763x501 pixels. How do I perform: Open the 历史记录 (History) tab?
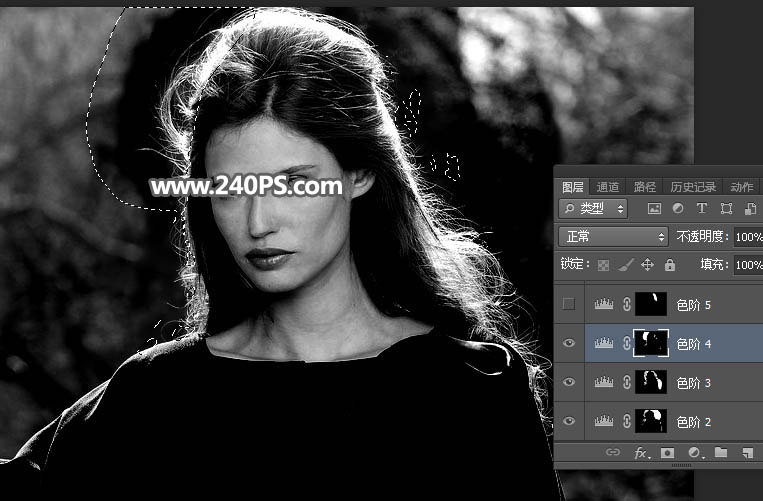pos(693,187)
